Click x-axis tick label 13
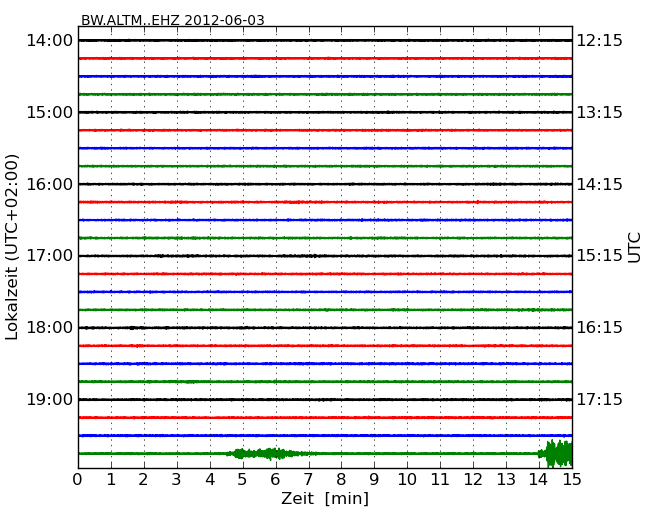Screen dimensions: 650x520 pyautogui.click(x=506, y=480)
